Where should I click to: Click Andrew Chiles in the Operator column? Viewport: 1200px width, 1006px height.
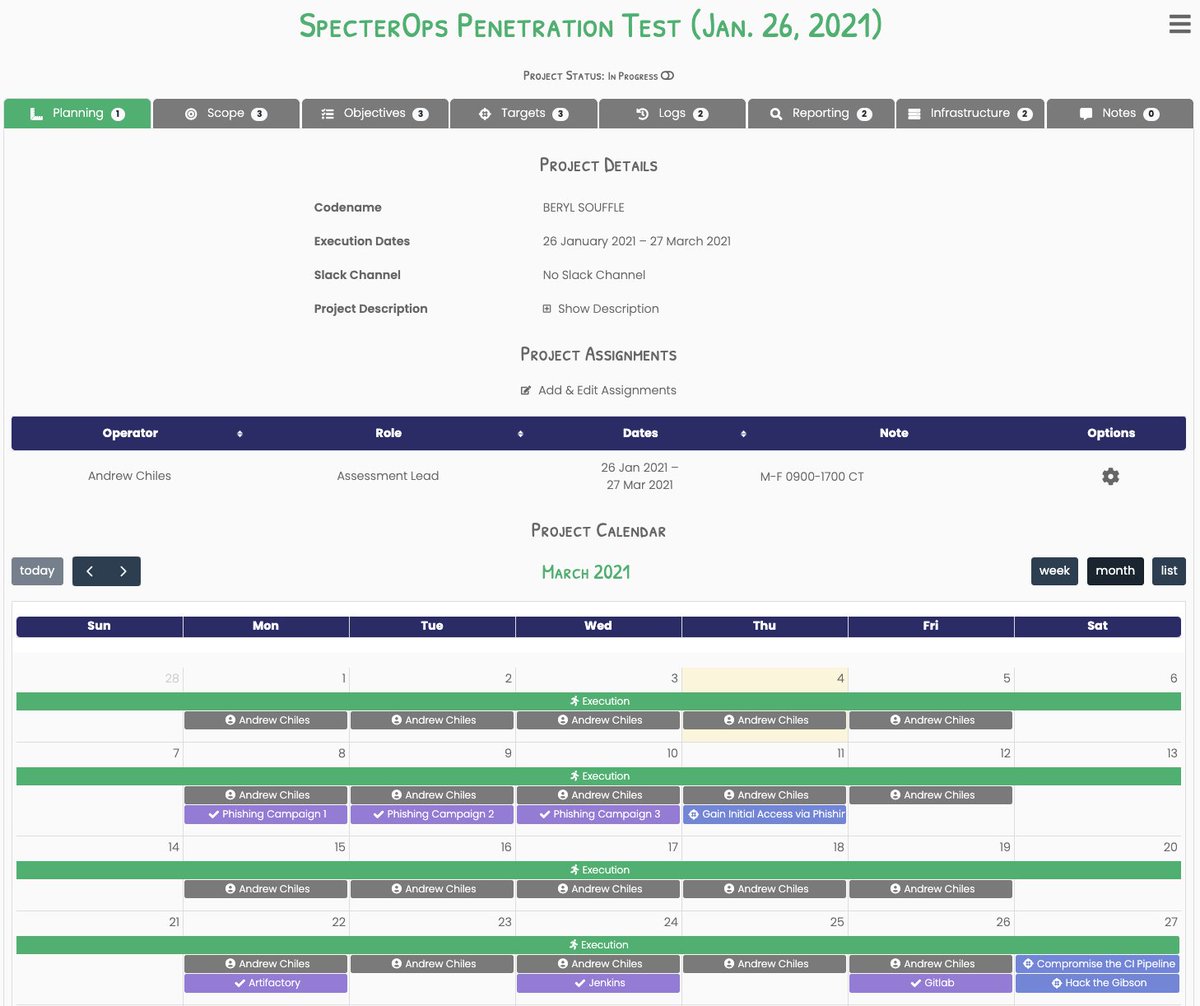pyautogui.click(x=130, y=476)
